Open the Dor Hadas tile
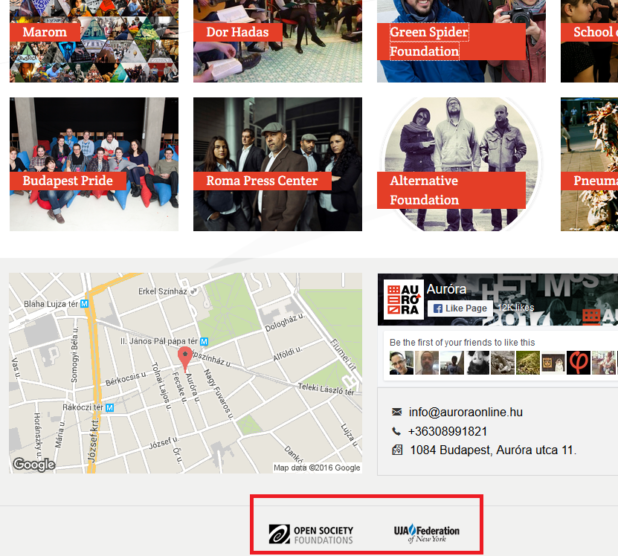 pos(277,40)
